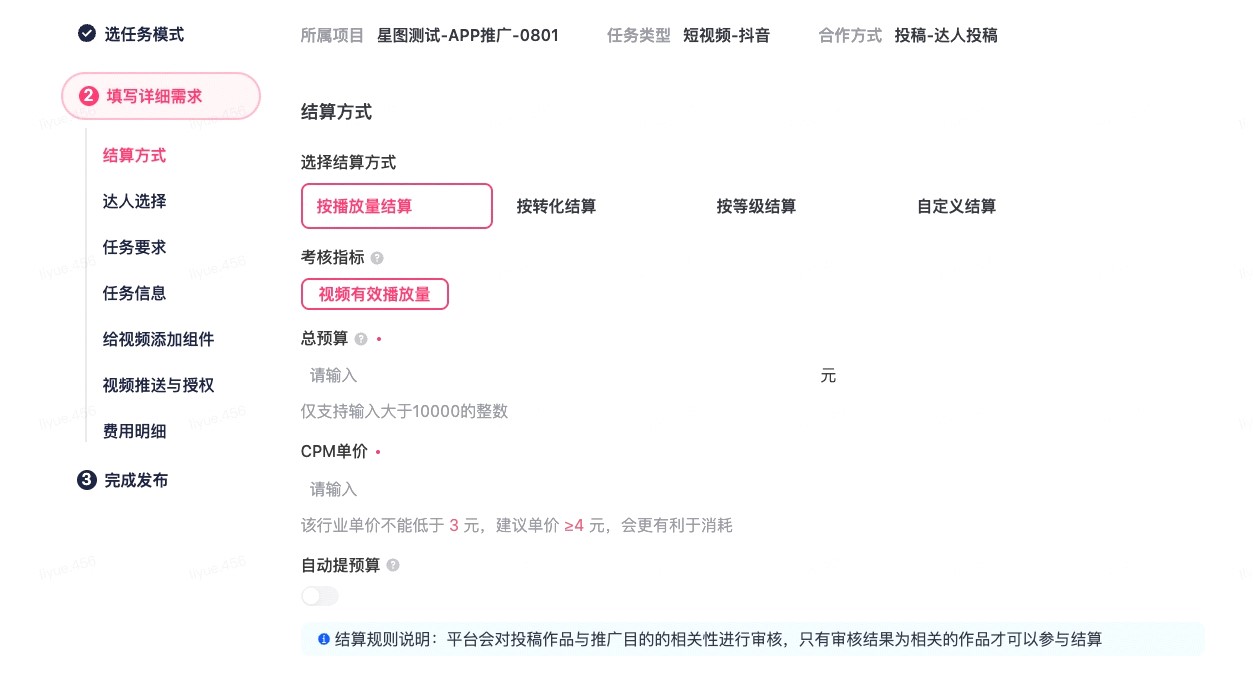Screen dimensions: 1253x679
Task: Click the CPM单价 input field
Action: point(570,489)
